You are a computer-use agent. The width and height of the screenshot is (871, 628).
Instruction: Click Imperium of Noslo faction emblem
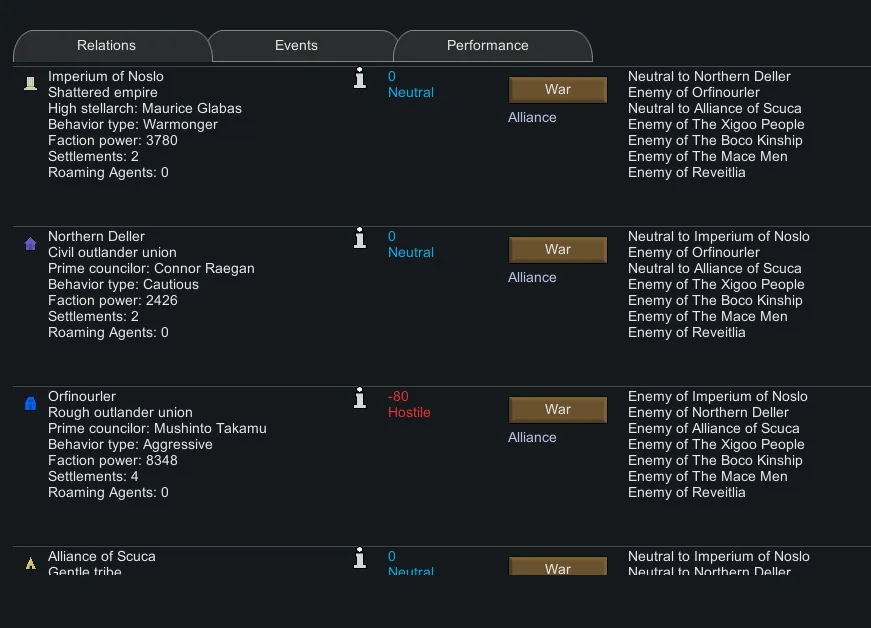30,84
